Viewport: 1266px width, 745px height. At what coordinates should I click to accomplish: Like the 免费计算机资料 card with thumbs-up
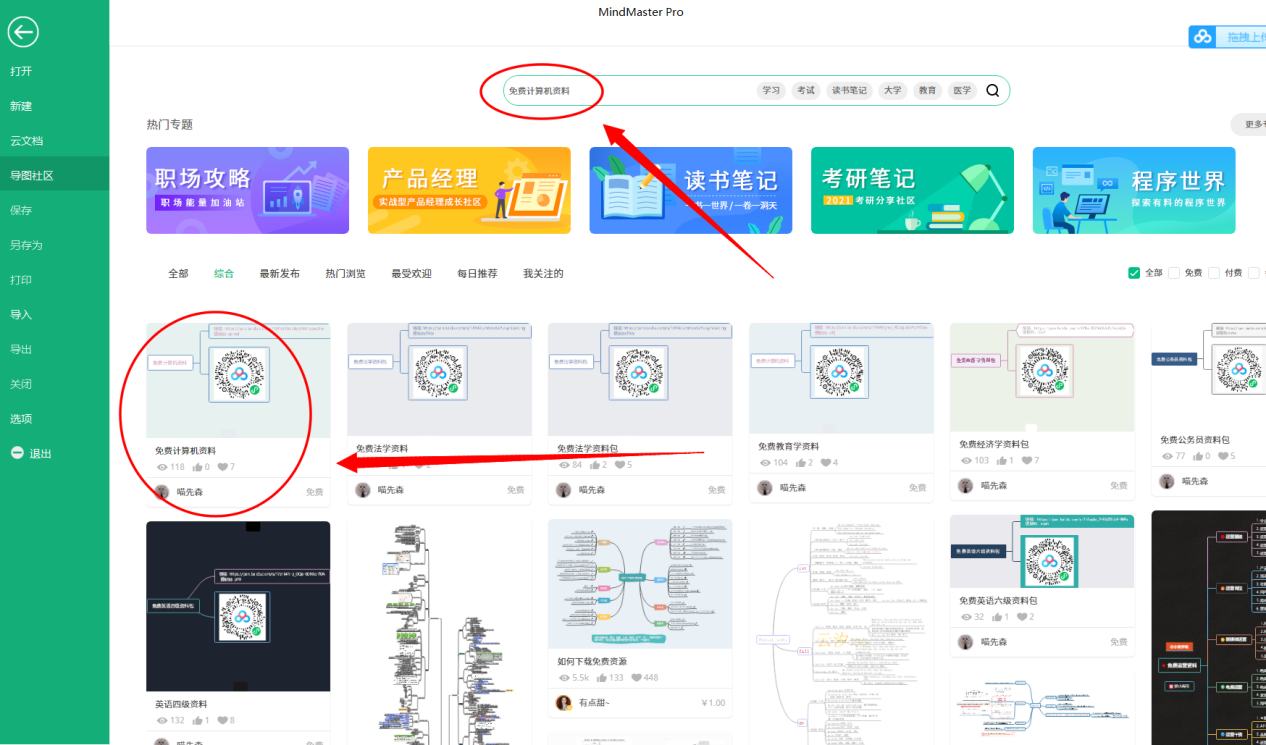click(198, 467)
